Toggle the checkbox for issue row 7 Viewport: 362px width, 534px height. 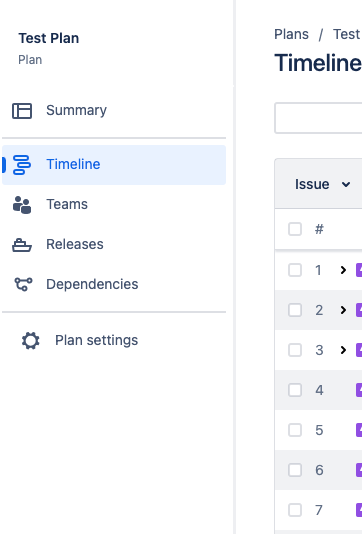[x=295, y=510]
